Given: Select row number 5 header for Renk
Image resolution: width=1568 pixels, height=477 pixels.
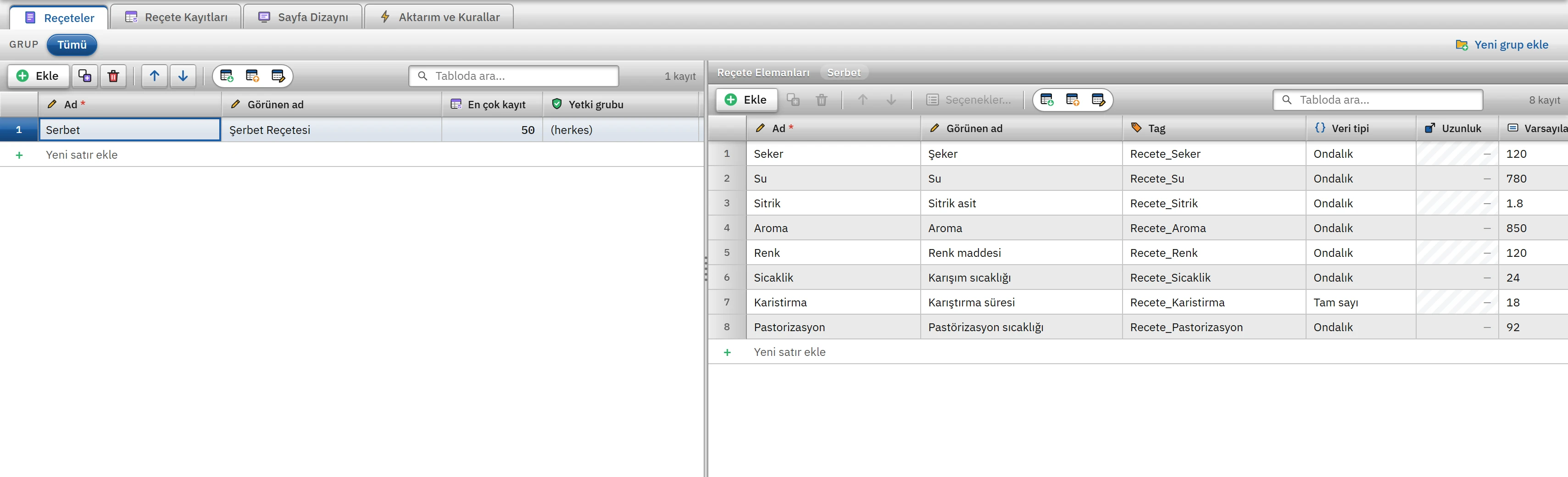Looking at the screenshot, I should 727,253.
